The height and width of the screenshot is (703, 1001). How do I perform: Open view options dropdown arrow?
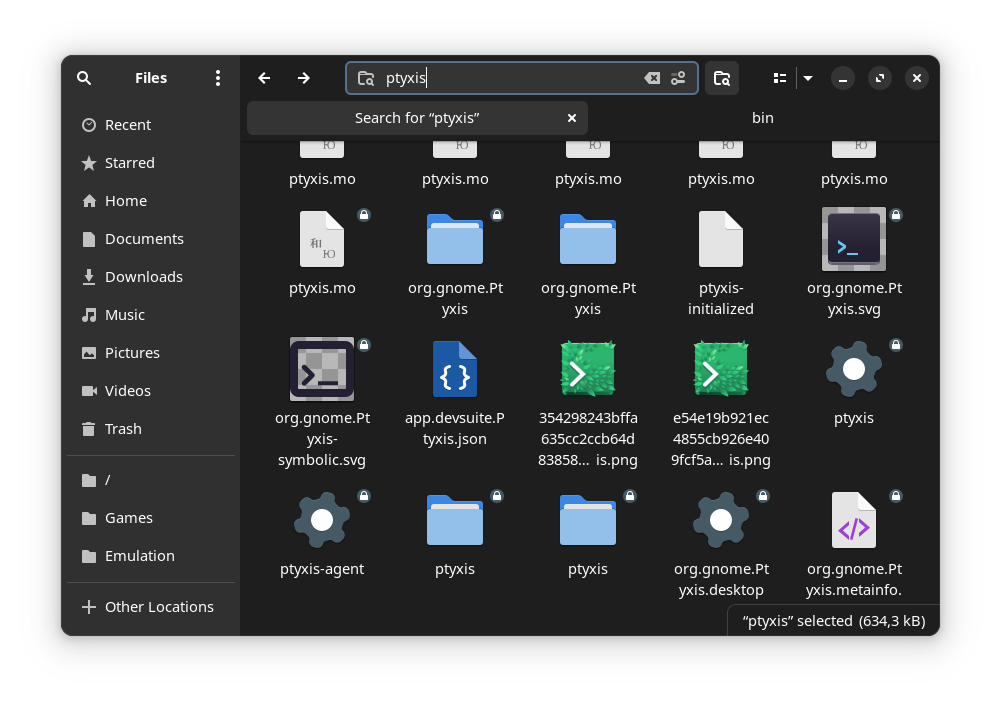point(808,78)
